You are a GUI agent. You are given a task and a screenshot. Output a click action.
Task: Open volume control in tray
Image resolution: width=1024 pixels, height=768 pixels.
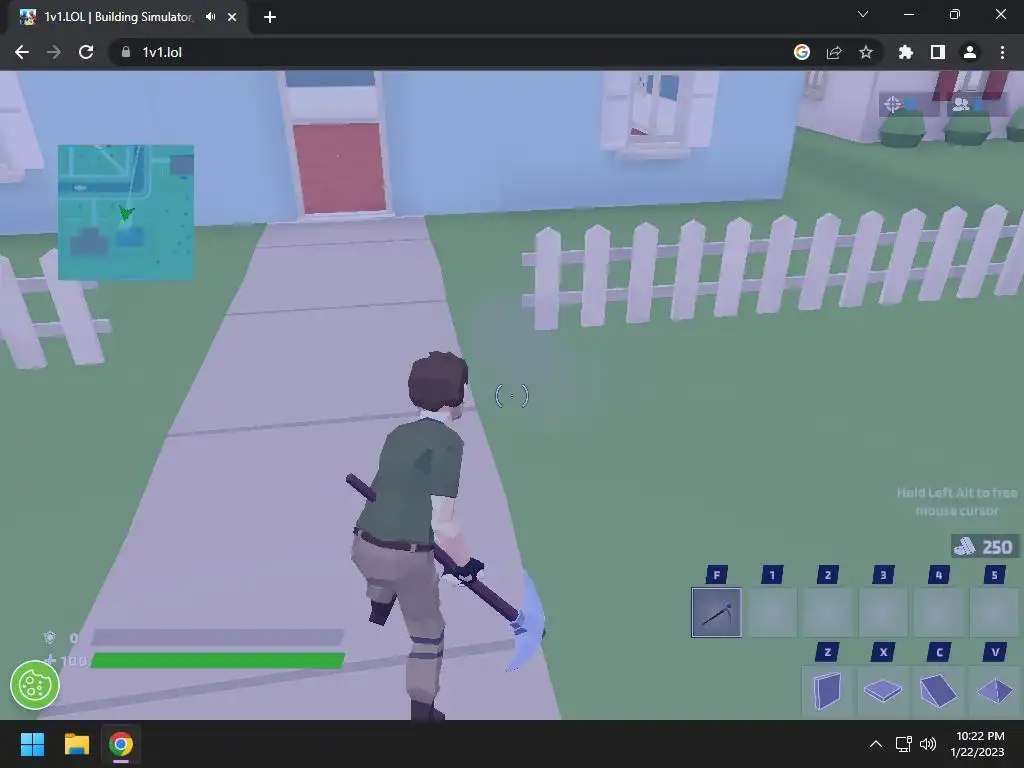928,744
